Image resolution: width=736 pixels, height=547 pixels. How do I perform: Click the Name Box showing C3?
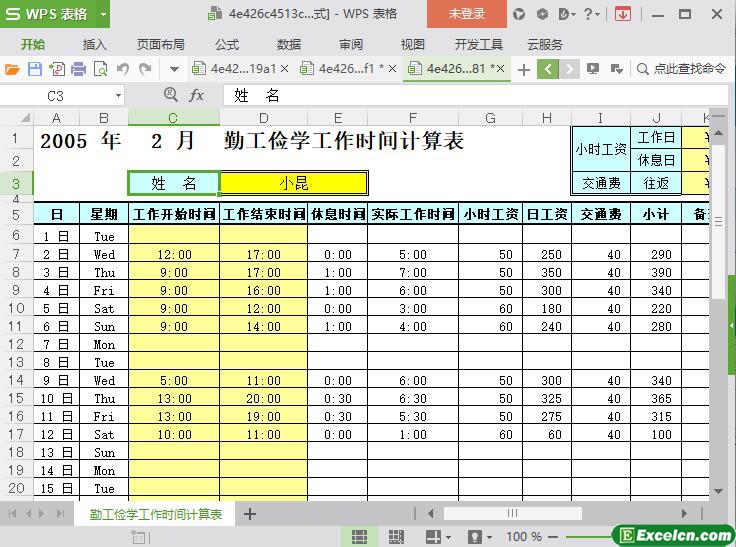click(55, 96)
